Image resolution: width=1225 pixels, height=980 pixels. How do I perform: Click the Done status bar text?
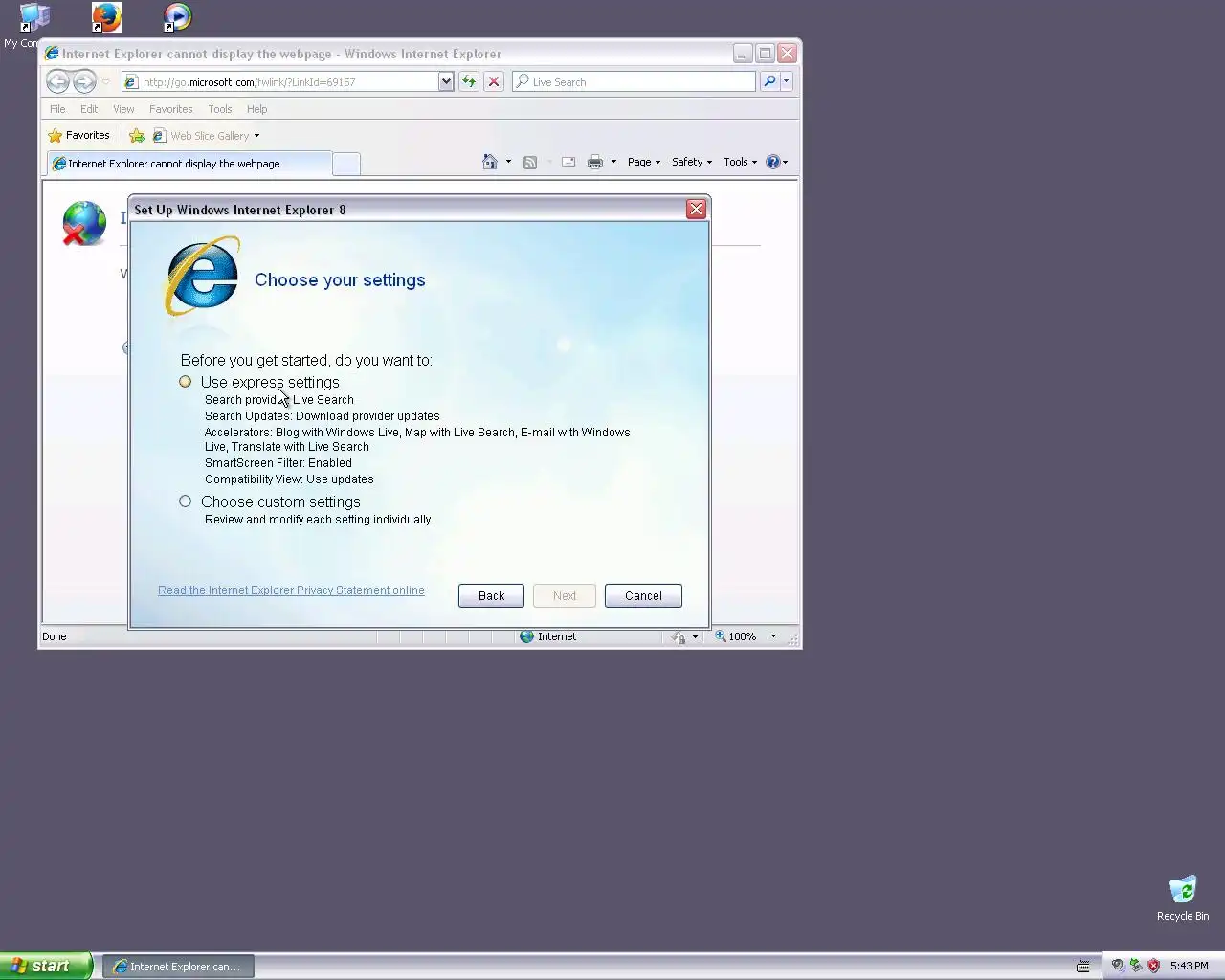(x=55, y=636)
